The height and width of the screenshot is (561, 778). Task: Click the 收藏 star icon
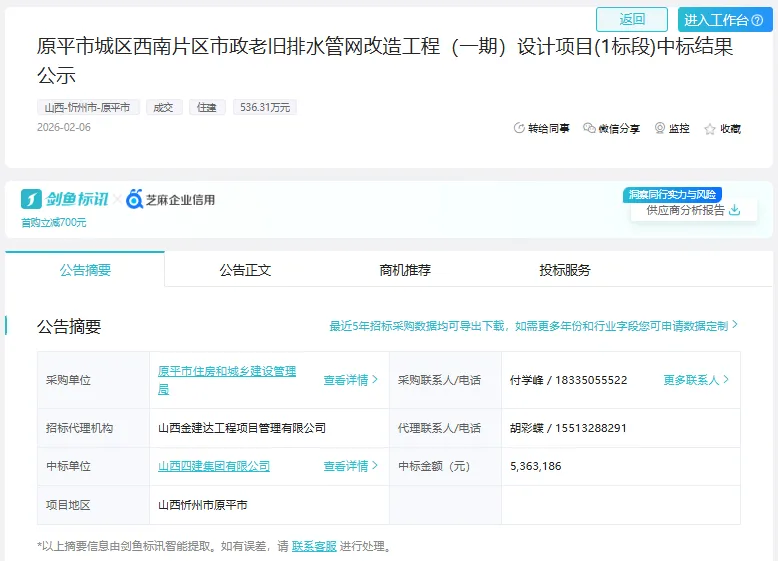(x=710, y=129)
